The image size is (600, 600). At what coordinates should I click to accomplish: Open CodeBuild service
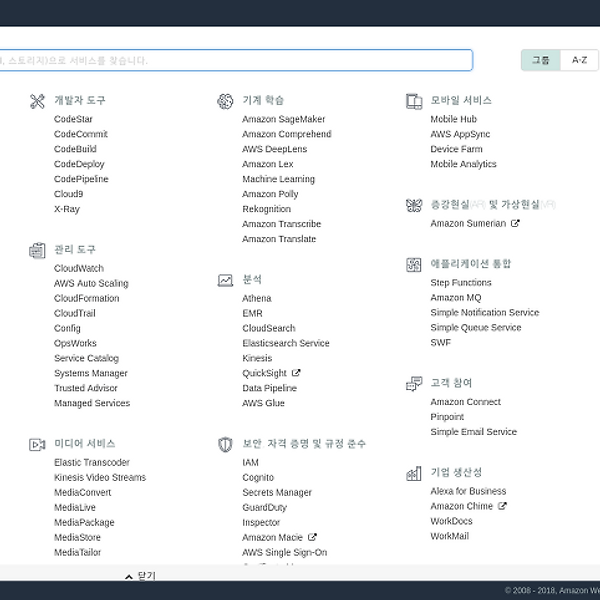(x=75, y=149)
